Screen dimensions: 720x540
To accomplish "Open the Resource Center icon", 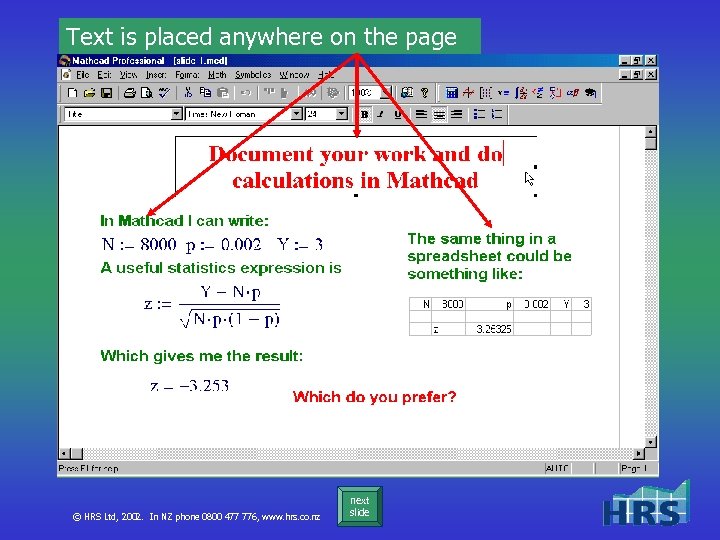I will (407, 93).
